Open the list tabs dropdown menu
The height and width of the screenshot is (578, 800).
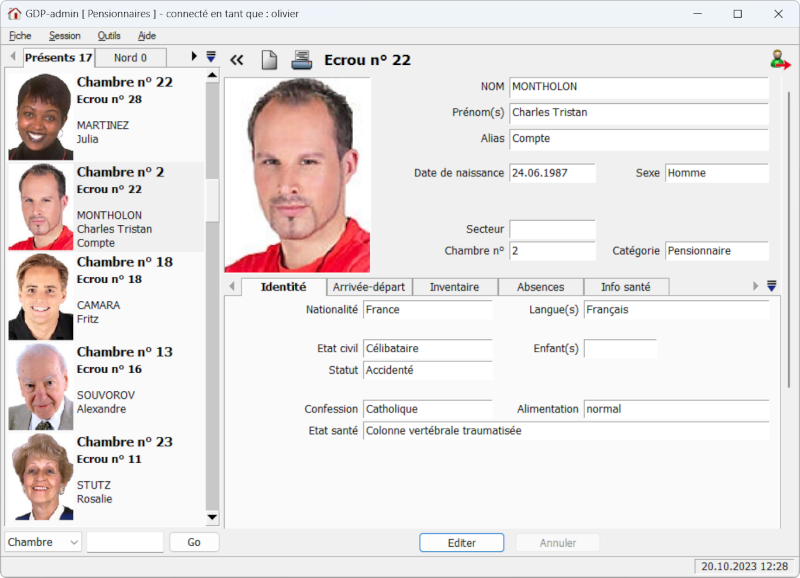211,57
